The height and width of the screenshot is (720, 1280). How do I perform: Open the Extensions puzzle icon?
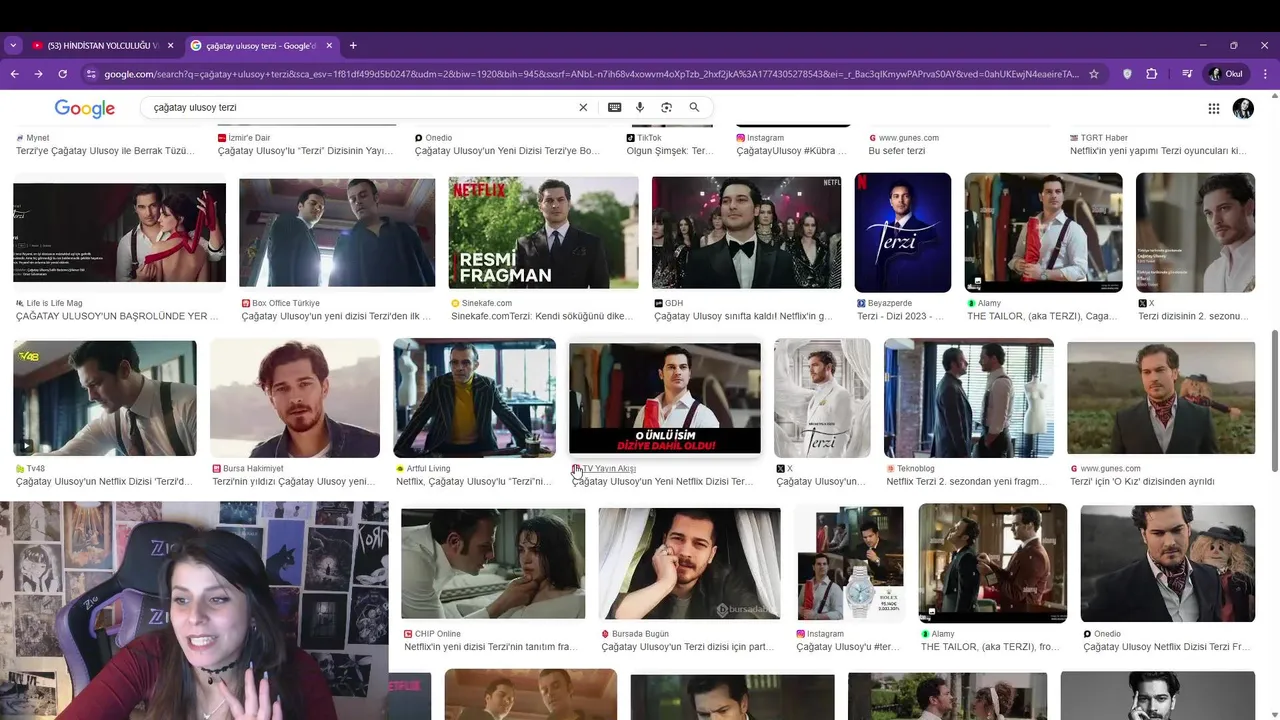click(x=1151, y=74)
